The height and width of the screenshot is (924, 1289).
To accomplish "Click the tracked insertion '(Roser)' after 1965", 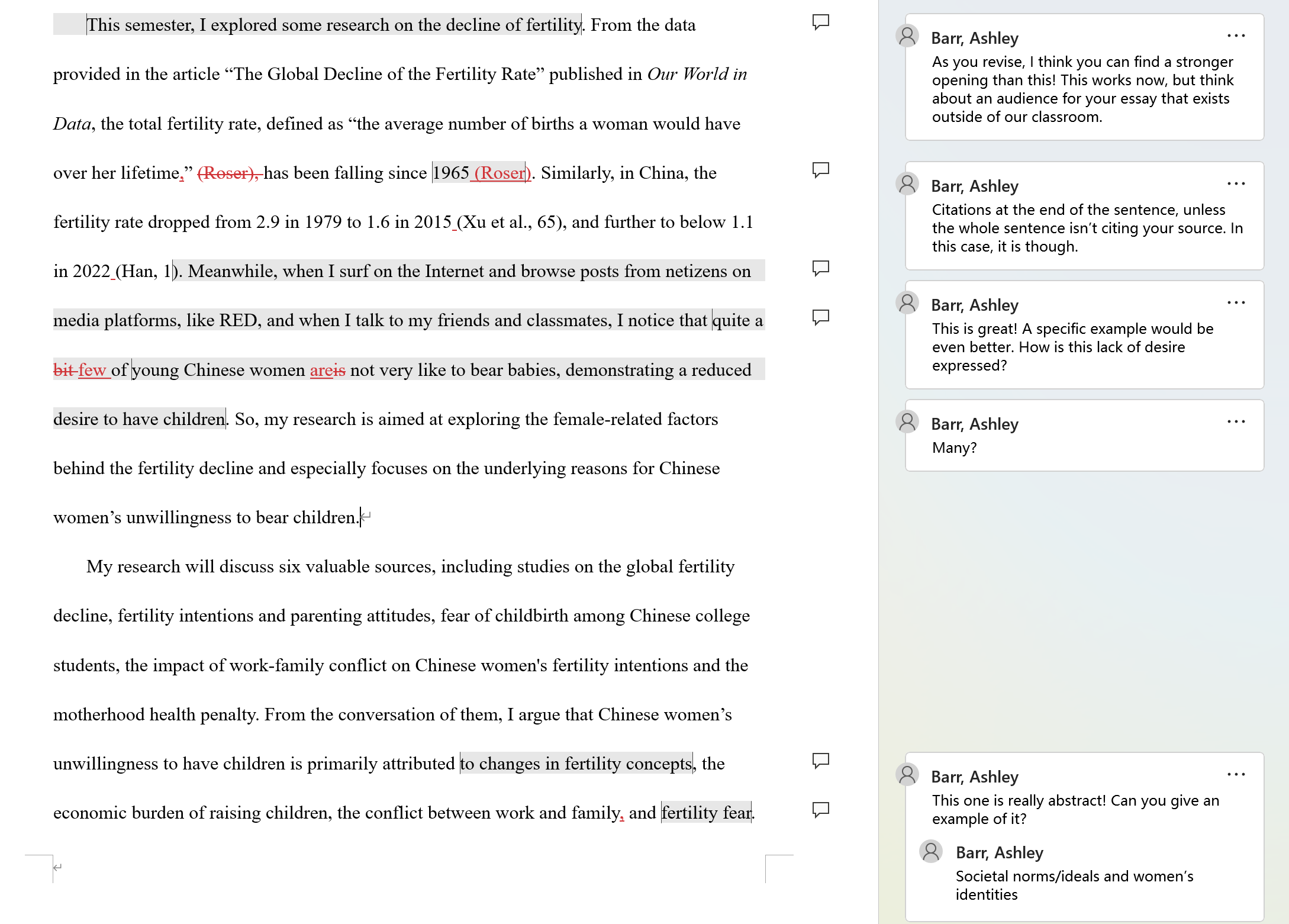I will 501,173.
